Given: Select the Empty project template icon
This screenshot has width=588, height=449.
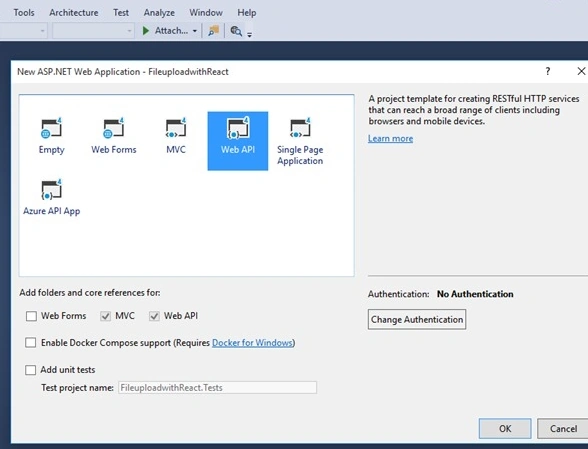Looking at the screenshot, I should click(x=51, y=128).
